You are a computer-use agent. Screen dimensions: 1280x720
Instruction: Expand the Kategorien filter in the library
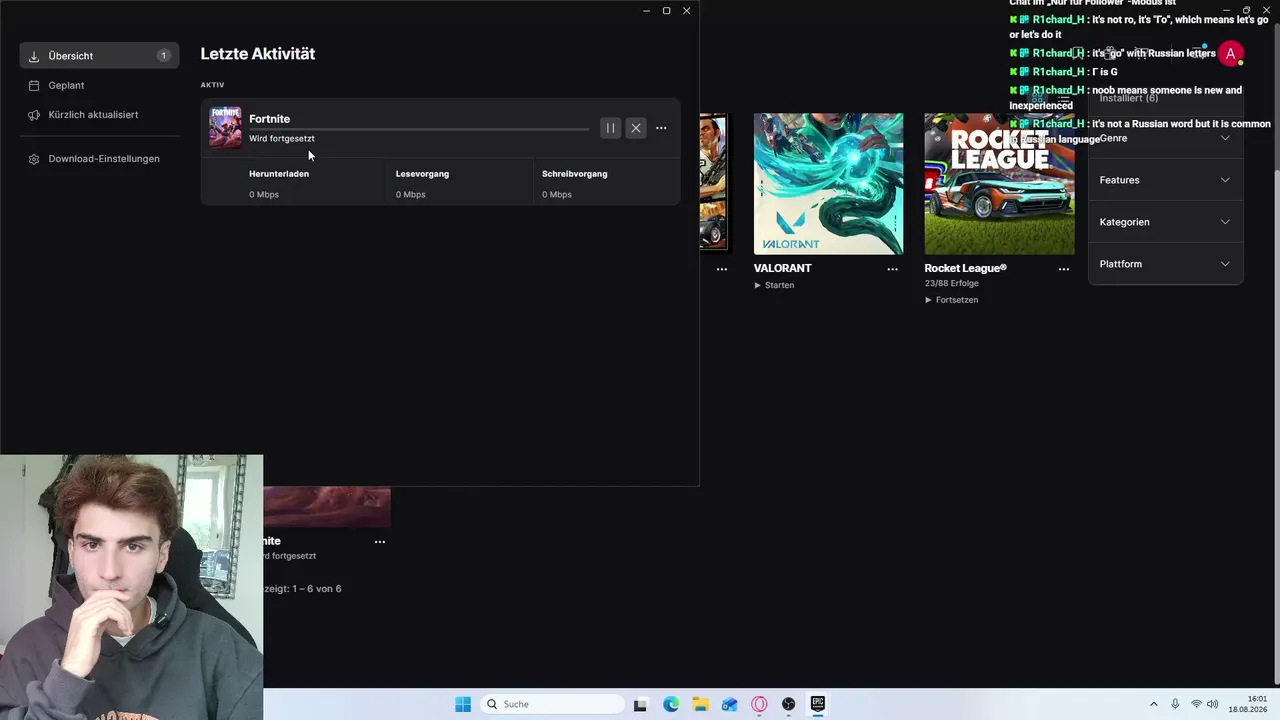tap(1165, 222)
